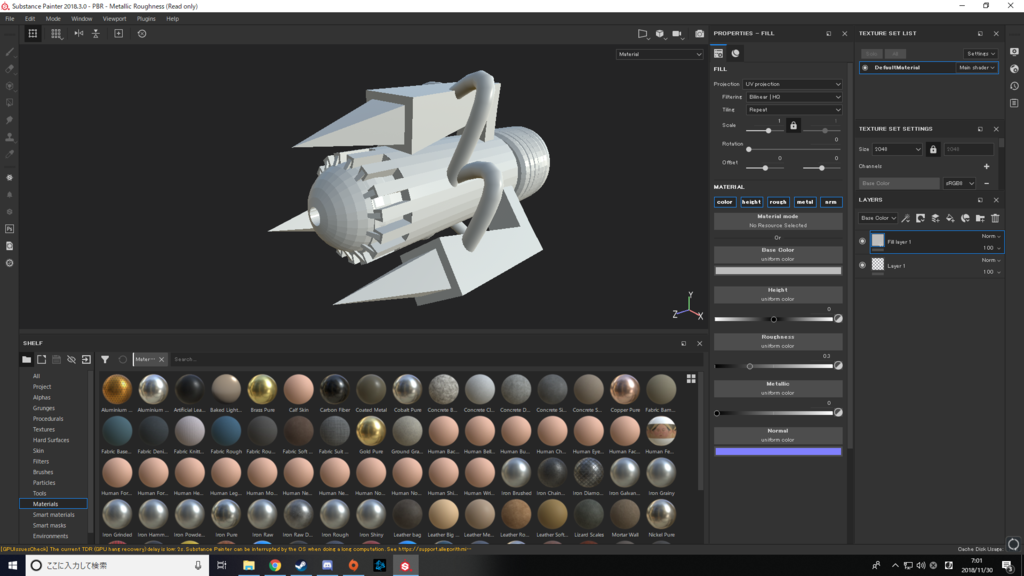Viewport: 1024px width, 576px height.
Task: Toggle the height material channel
Action: click(751, 202)
